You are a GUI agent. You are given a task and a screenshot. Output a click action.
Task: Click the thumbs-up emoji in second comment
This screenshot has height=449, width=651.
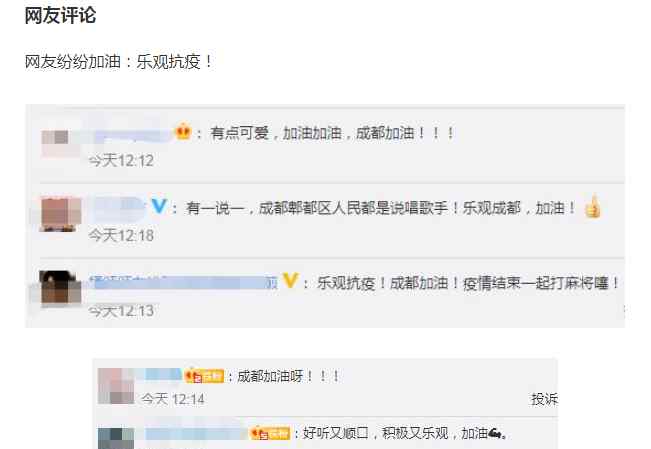pyautogui.click(x=593, y=206)
